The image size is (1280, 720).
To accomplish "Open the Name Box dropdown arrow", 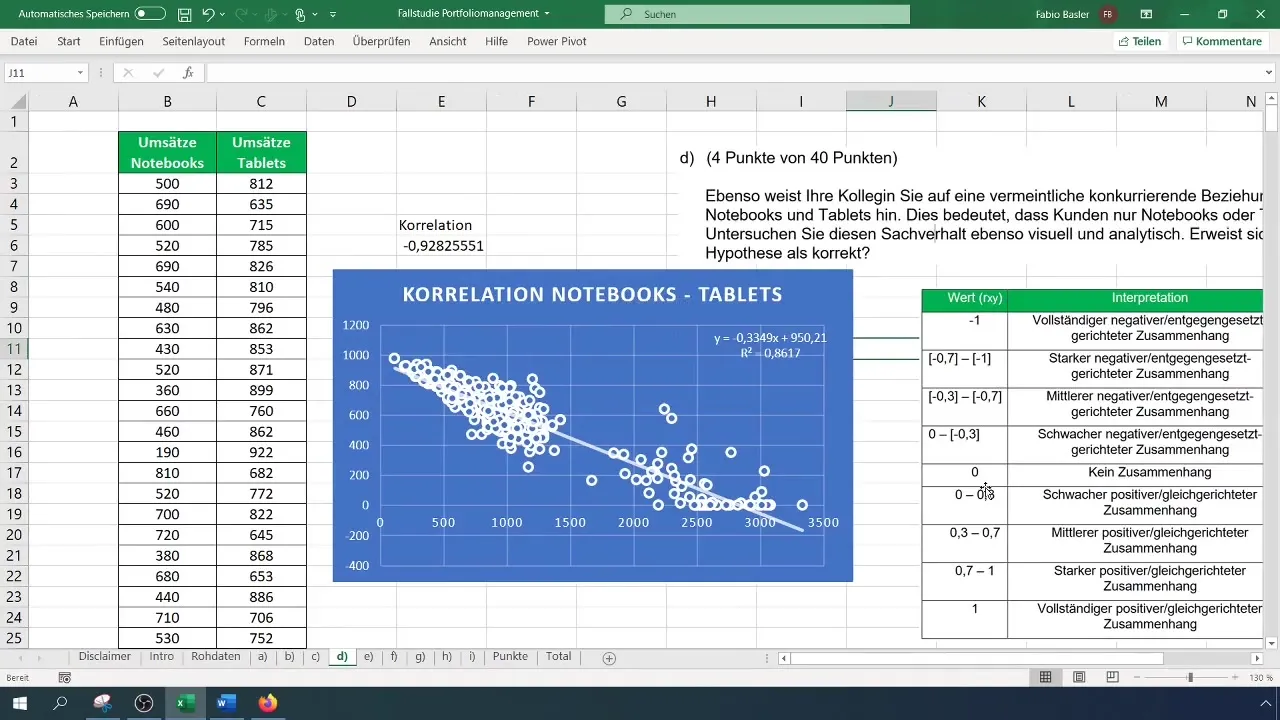I will click(x=81, y=73).
